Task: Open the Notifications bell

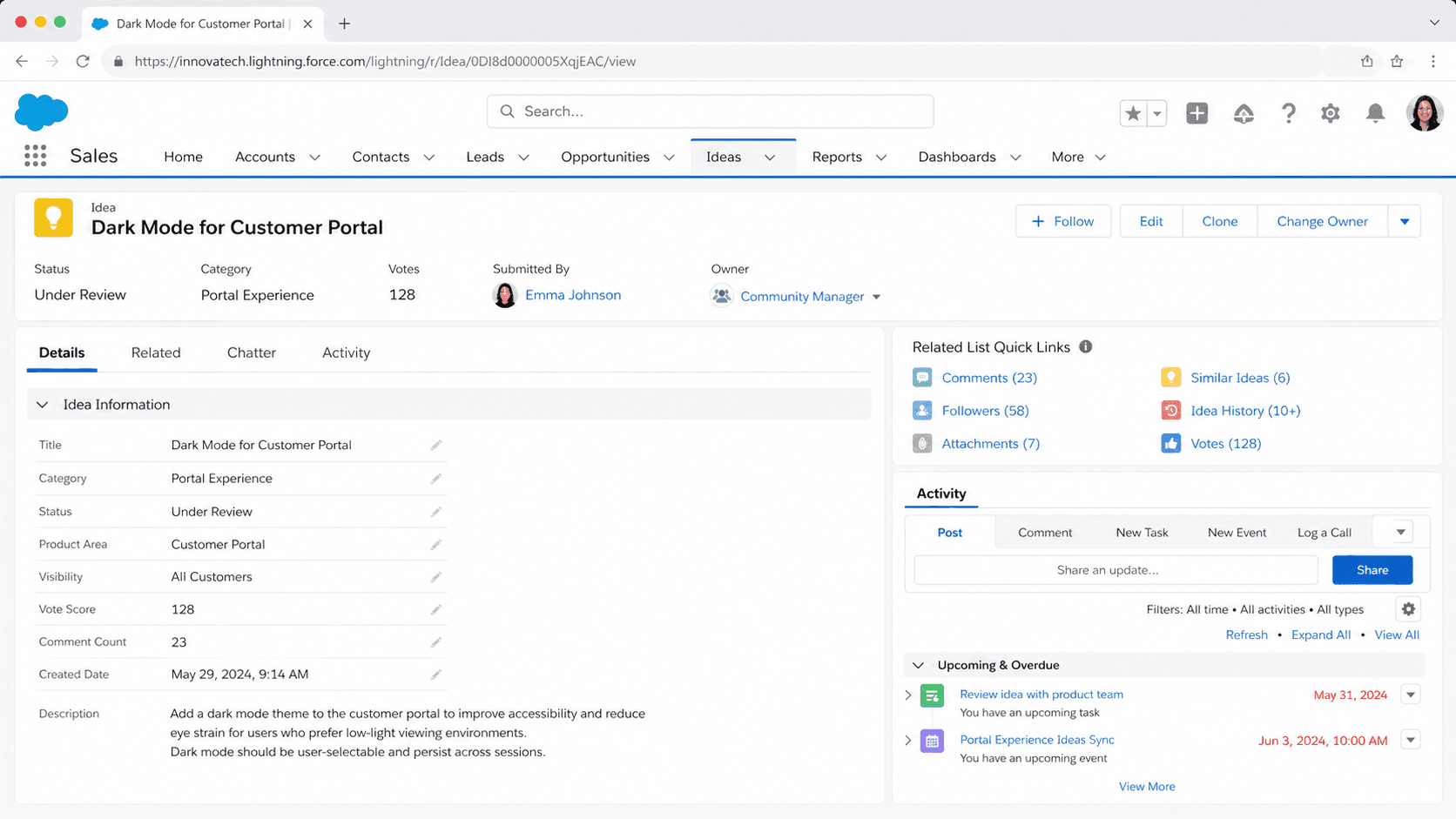Action: 1375,113
